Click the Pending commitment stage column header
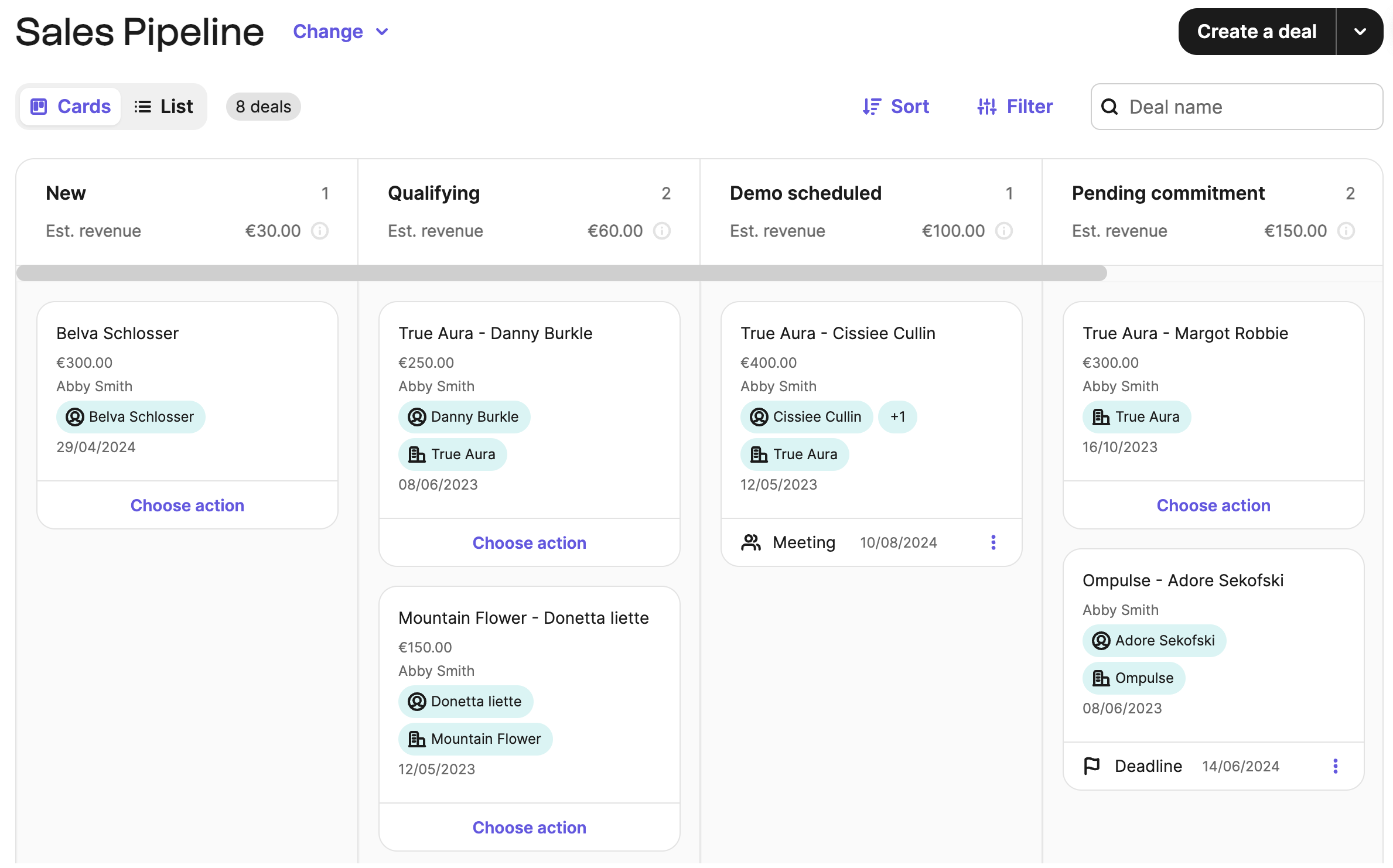 [x=1168, y=193]
